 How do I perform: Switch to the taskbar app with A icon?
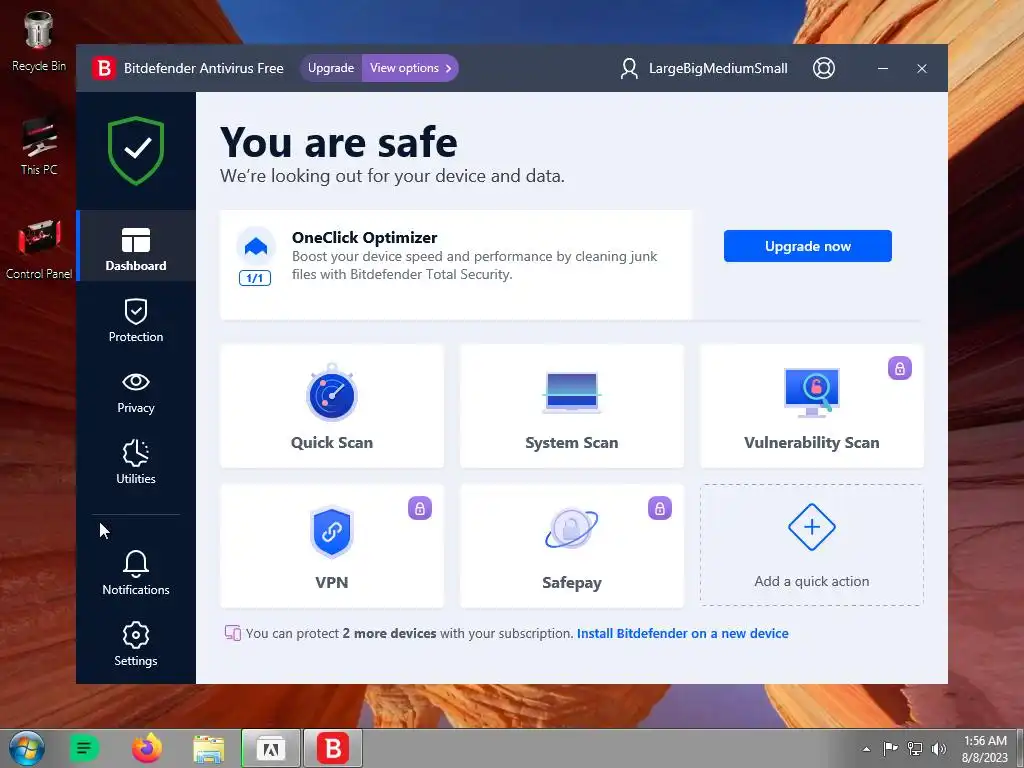click(x=270, y=748)
